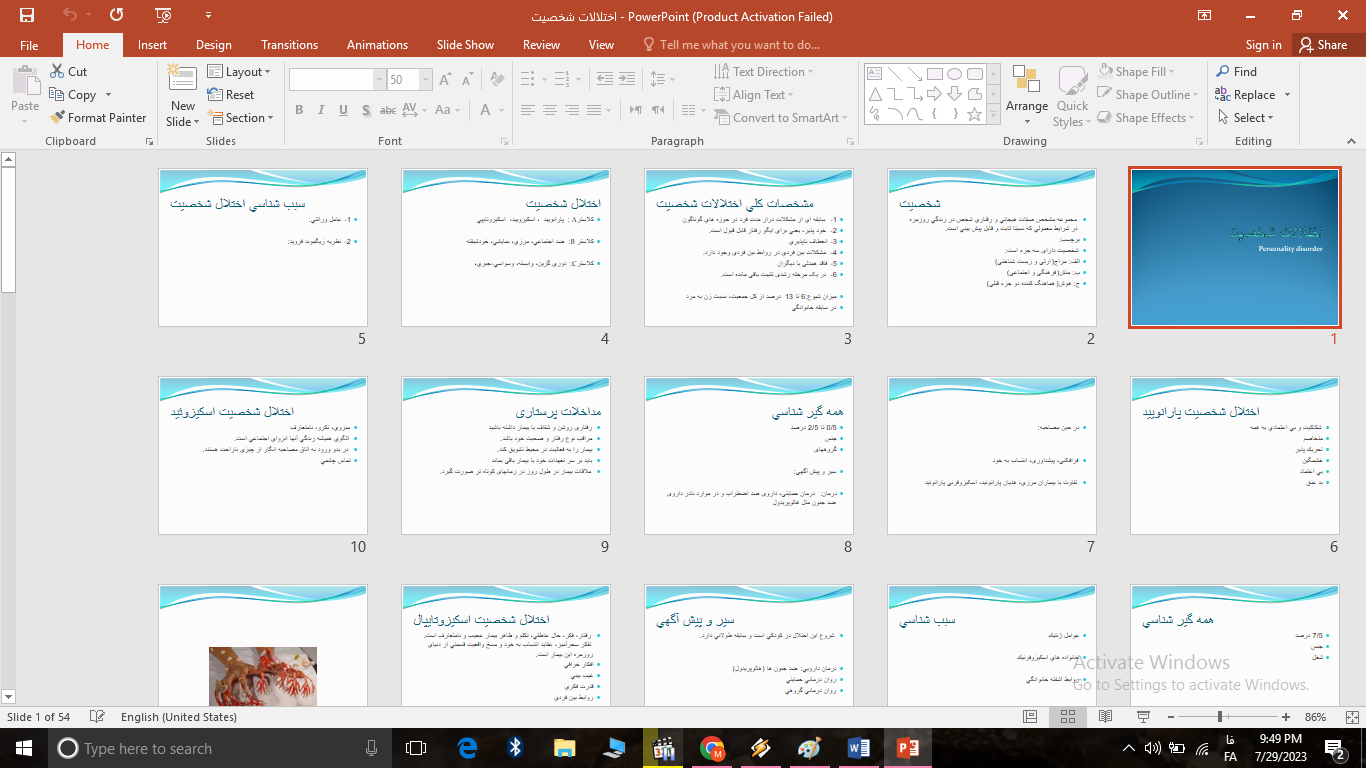Click the Reset slide icon
This screenshot has height=768, width=1366.
click(231, 95)
